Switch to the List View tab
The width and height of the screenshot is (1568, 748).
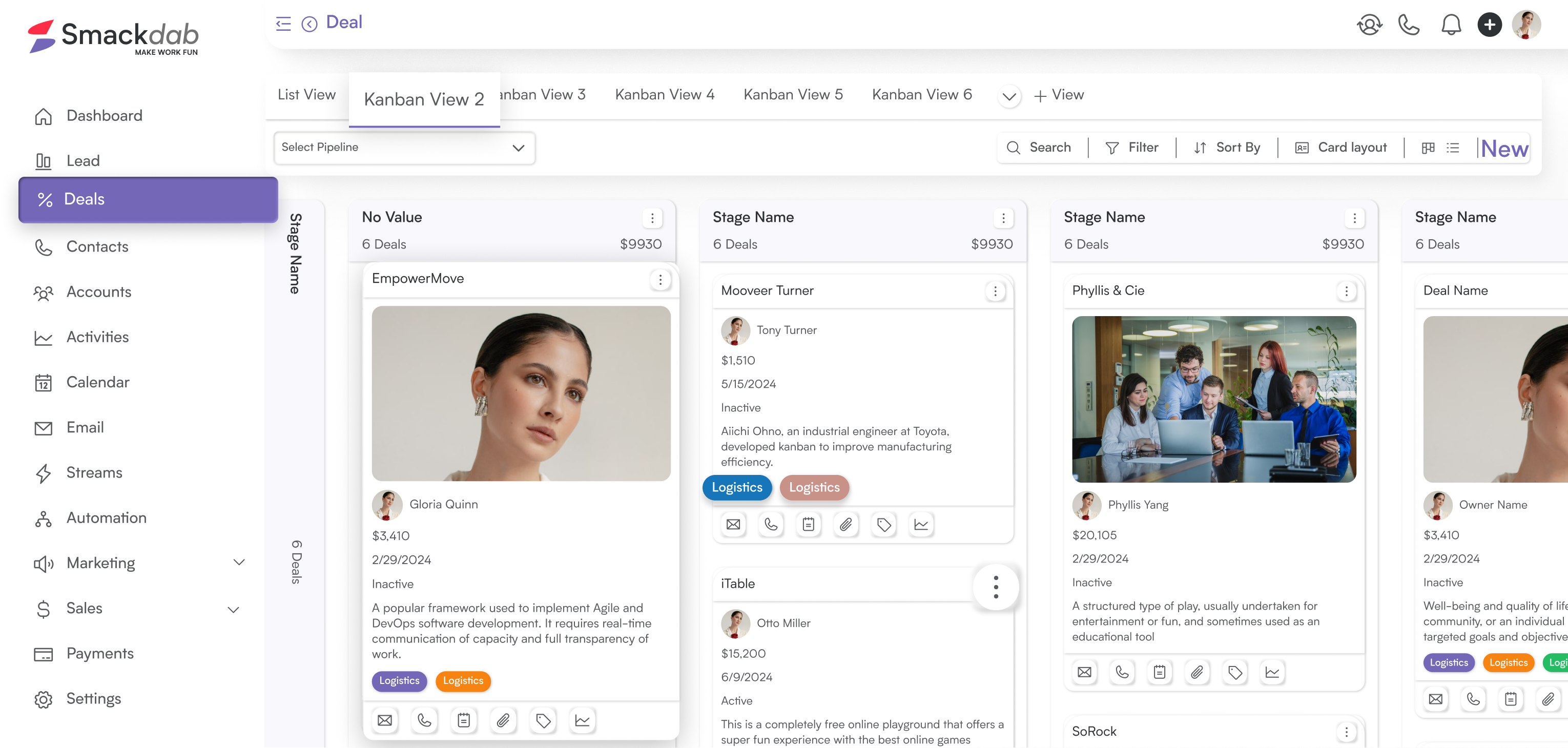[306, 94]
